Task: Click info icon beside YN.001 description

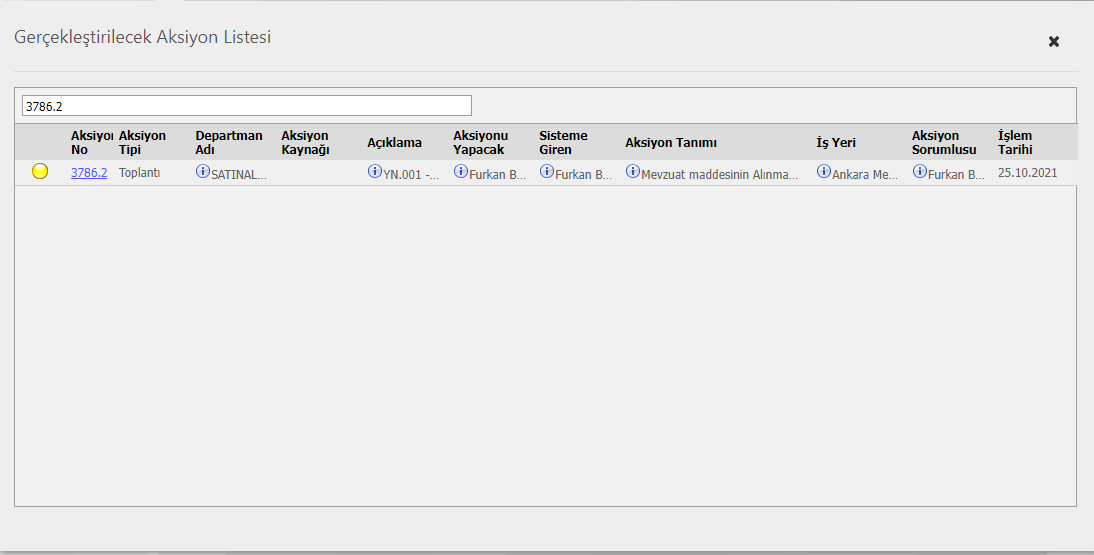Action: (x=375, y=172)
